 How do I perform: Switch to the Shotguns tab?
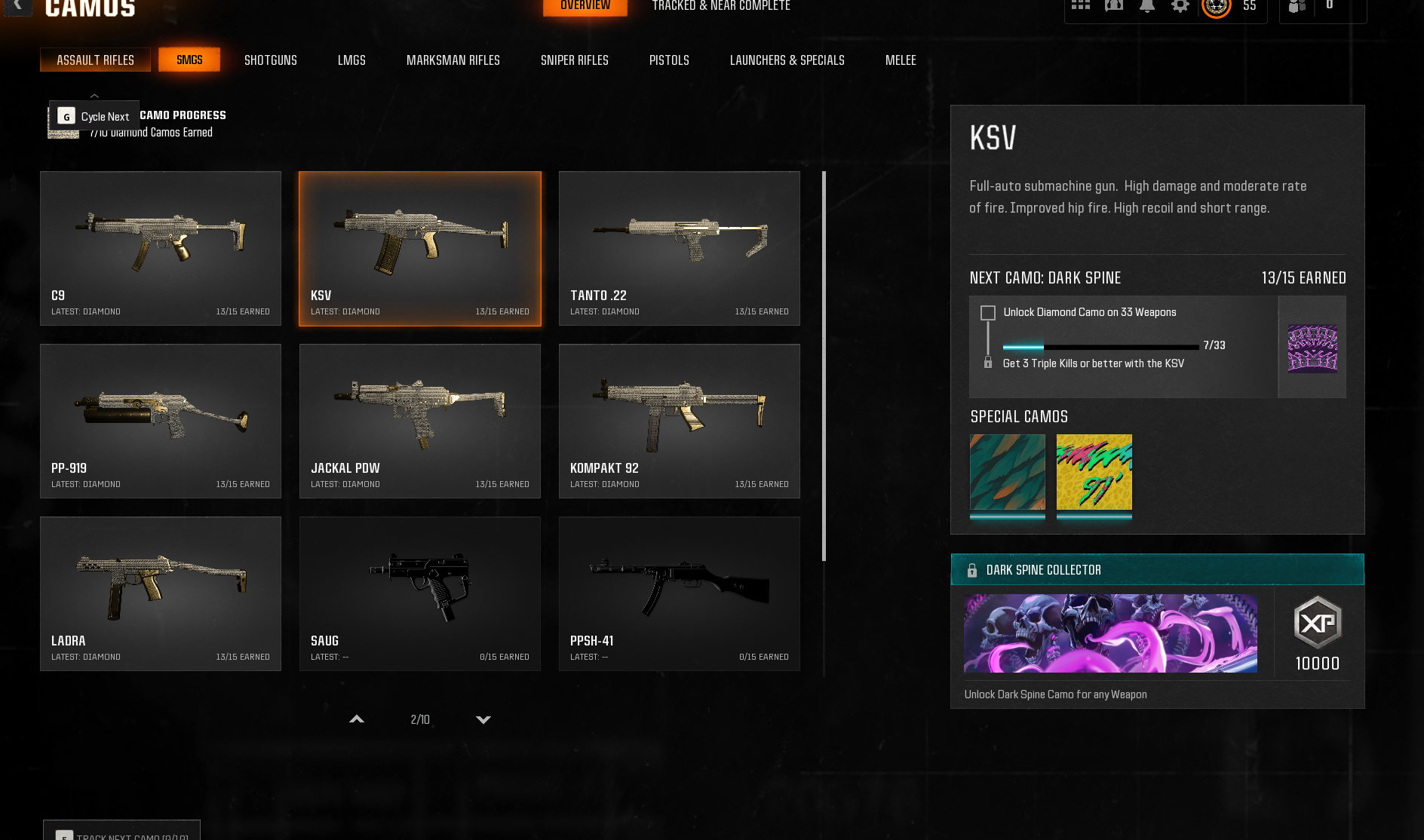pos(270,60)
